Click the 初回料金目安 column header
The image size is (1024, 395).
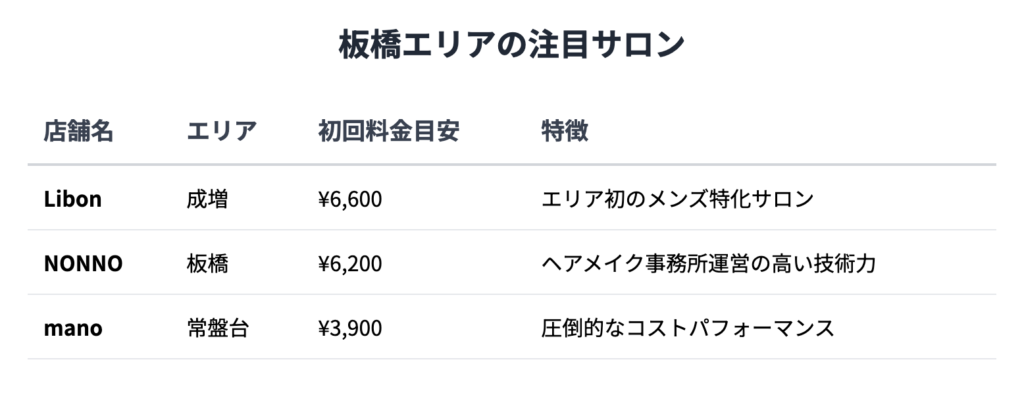(x=389, y=132)
